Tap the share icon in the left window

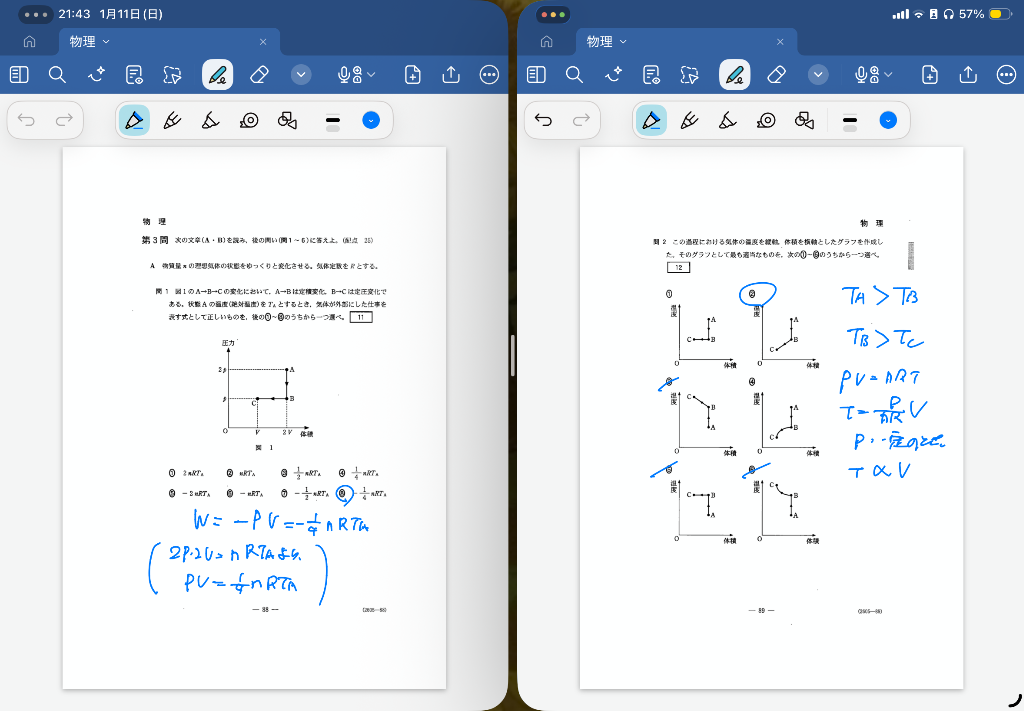(451, 75)
